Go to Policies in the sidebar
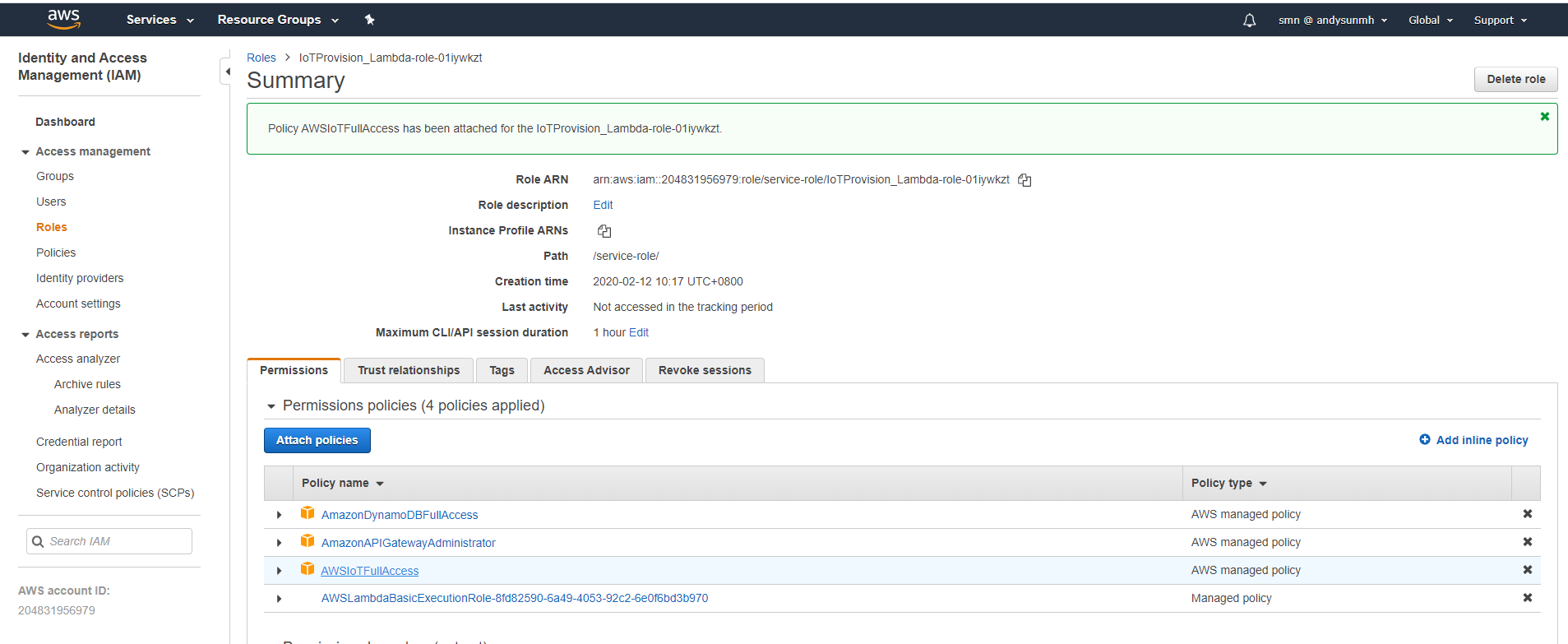The height and width of the screenshot is (644, 1568). (56, 253)
